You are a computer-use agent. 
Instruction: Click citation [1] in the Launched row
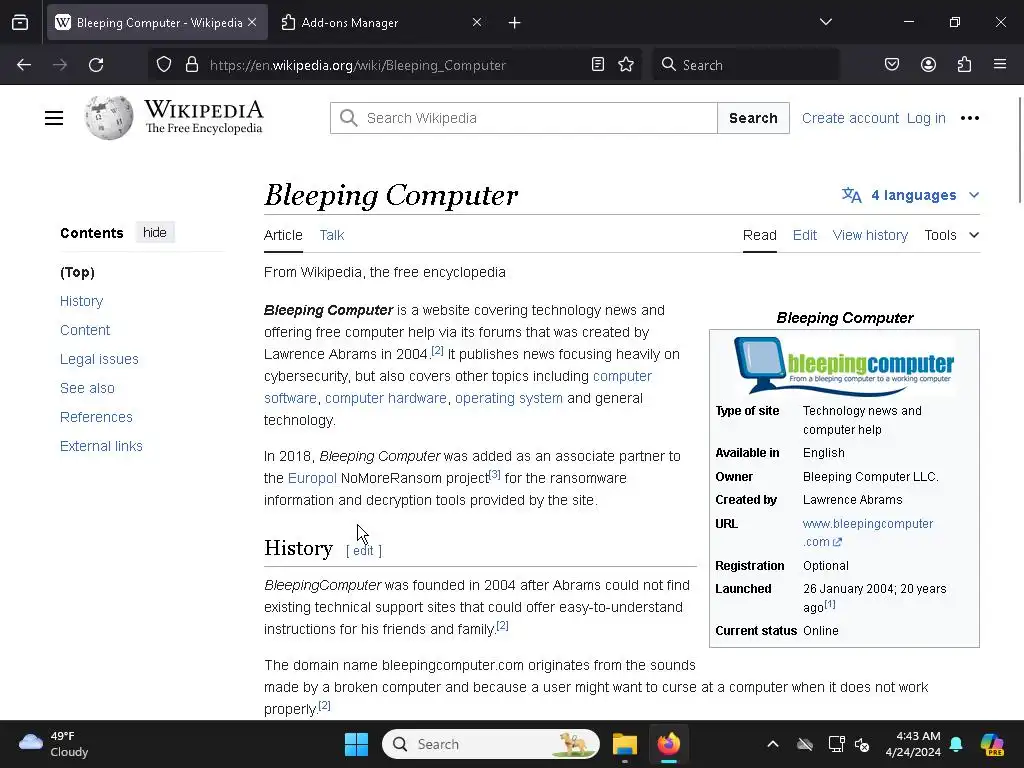tap(829, 604)
